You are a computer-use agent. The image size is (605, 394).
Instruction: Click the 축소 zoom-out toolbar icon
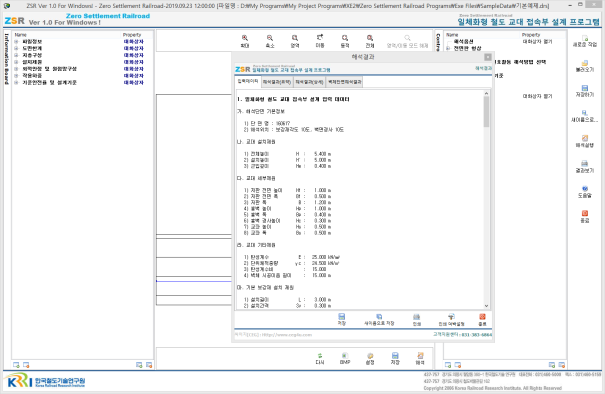[x=270, y=41]
